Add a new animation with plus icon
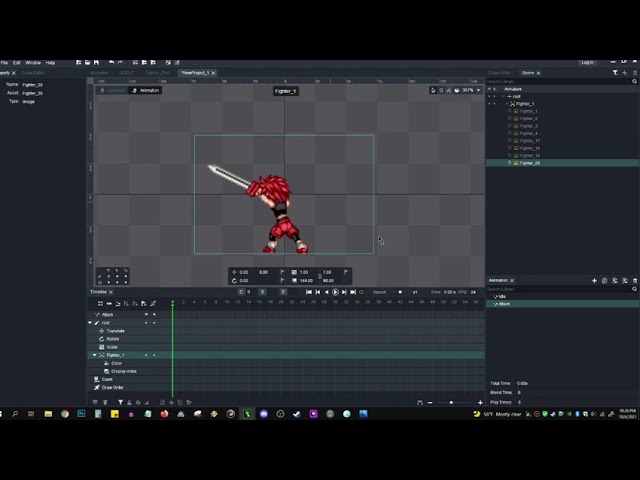This screenshot has height=480, width=640. point(594,280)
